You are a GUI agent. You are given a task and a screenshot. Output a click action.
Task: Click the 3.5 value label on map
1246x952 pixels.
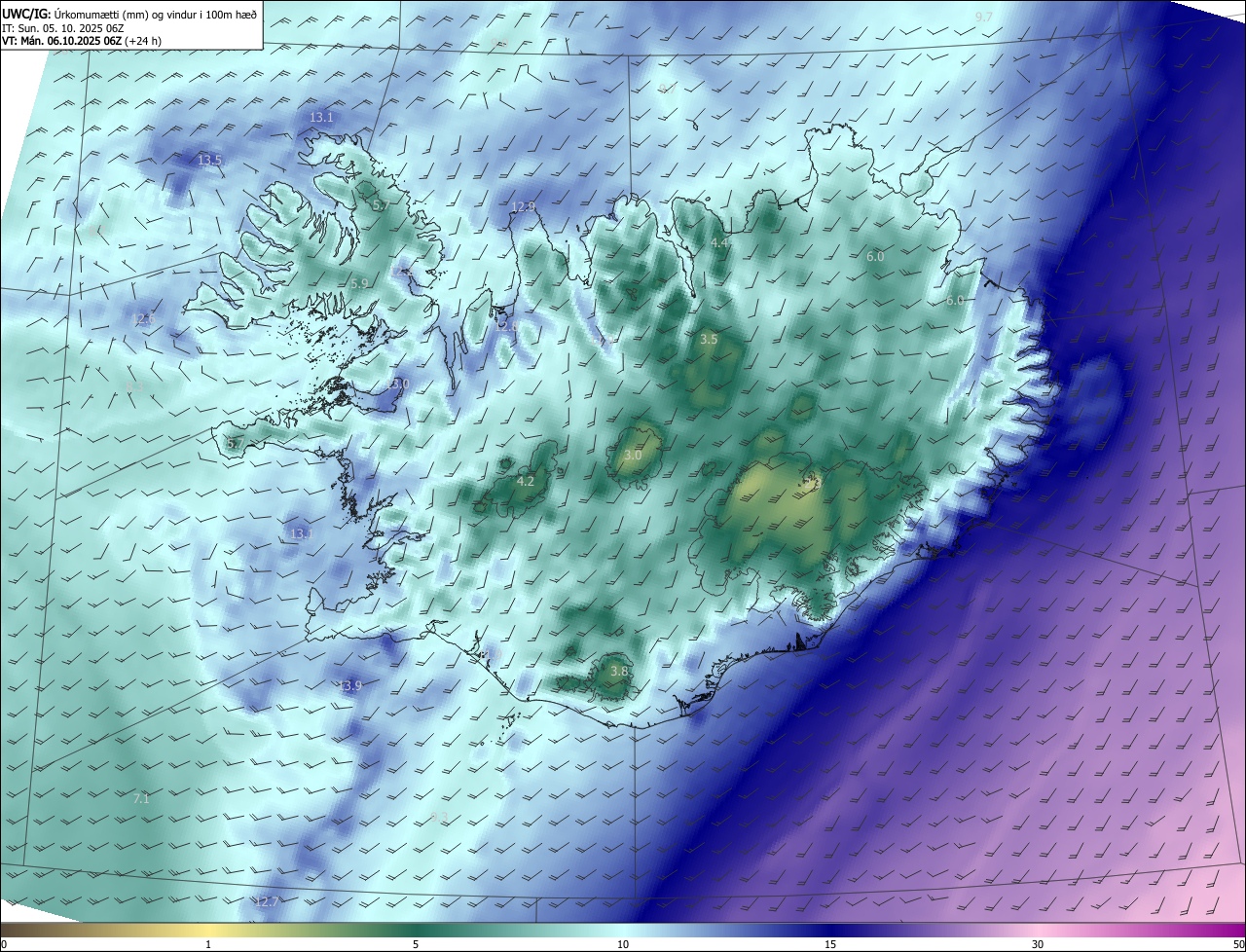point(709,339)
